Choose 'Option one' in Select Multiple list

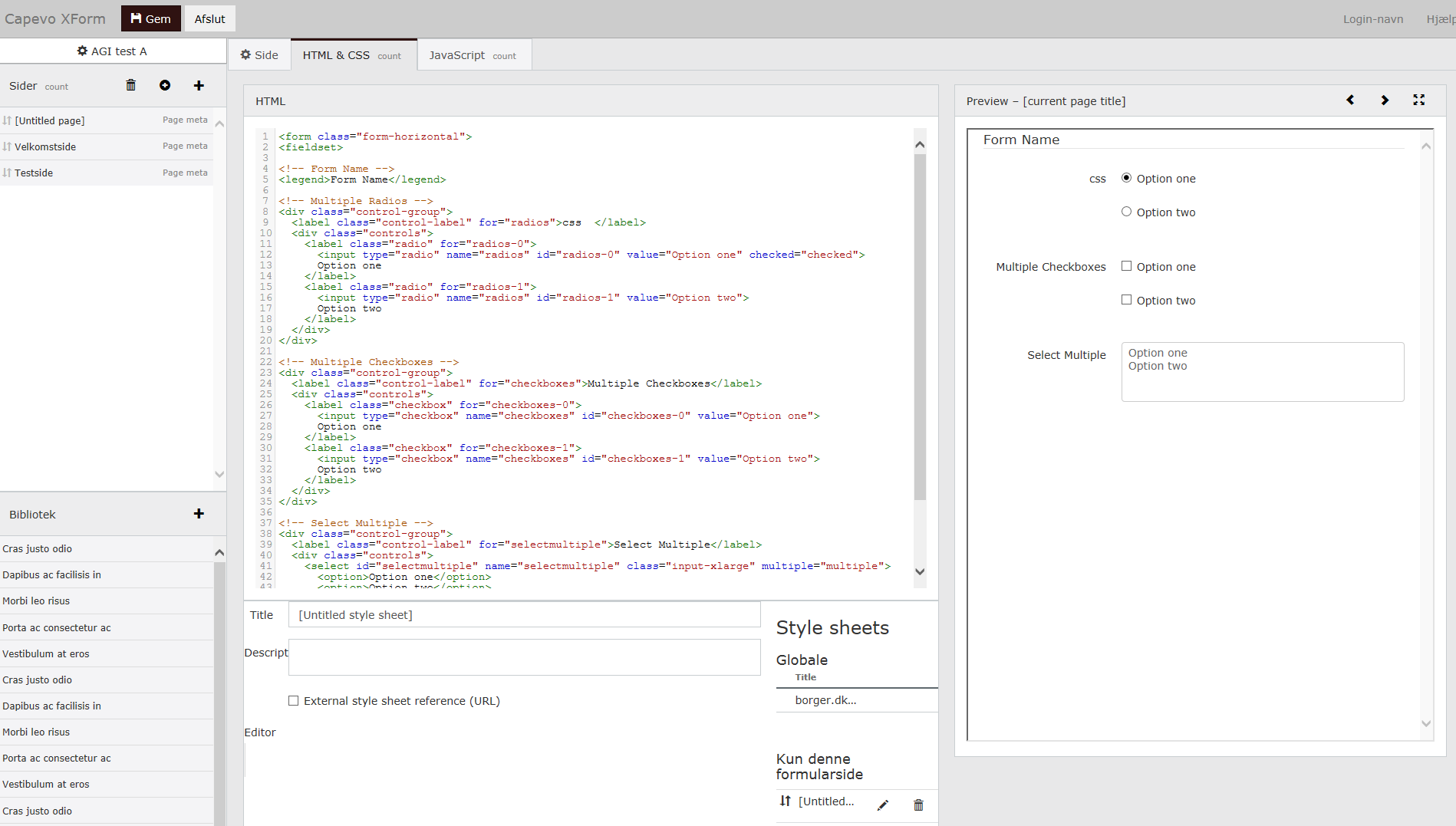1157,353
